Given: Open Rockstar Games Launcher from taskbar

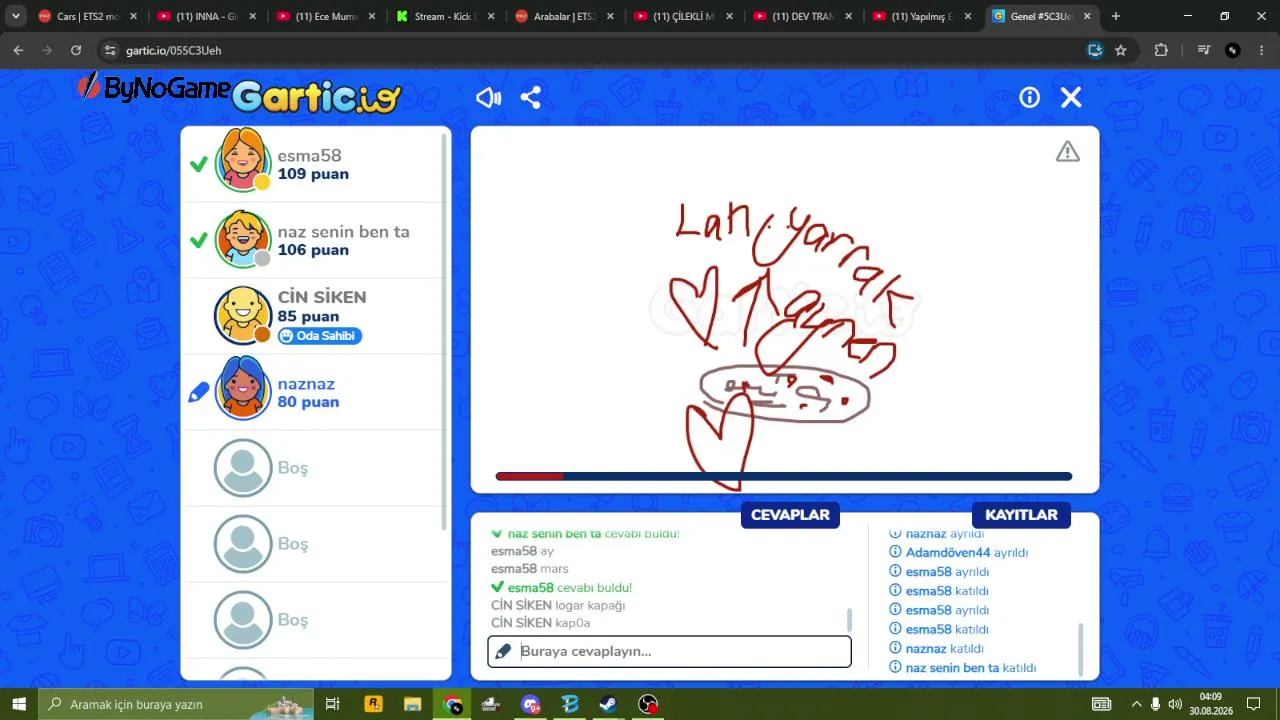Looking at the screenshot, I should [x=374, y=704].
